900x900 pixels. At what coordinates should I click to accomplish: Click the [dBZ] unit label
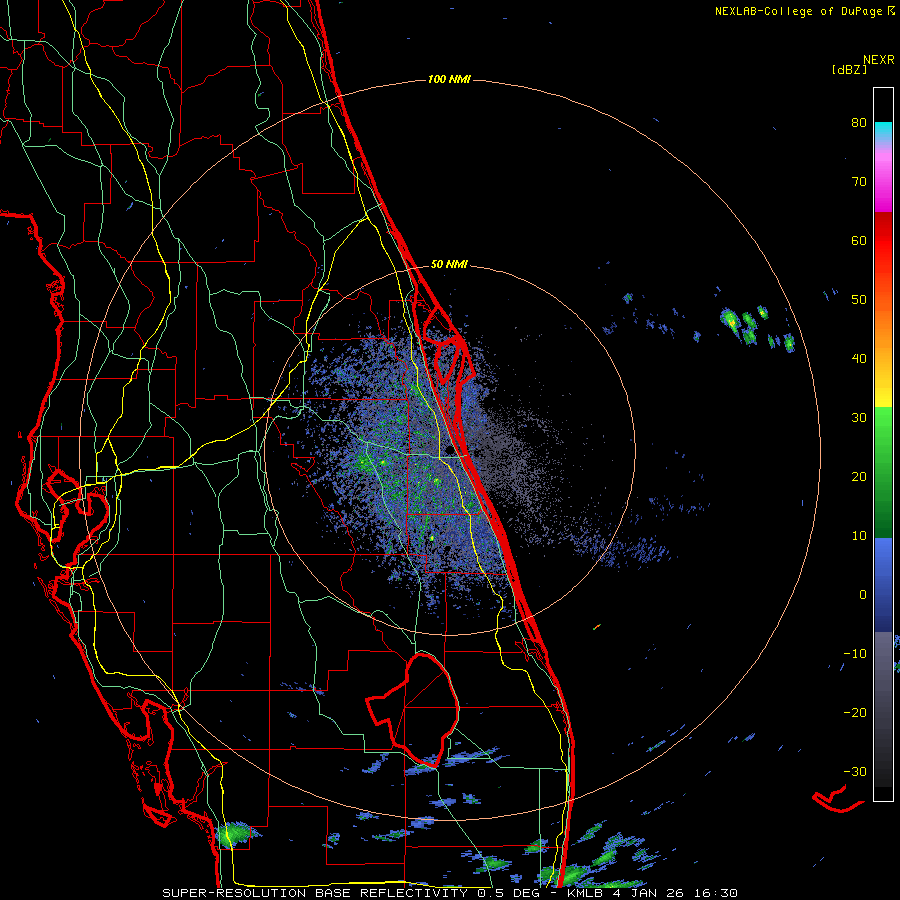point(849,69)
